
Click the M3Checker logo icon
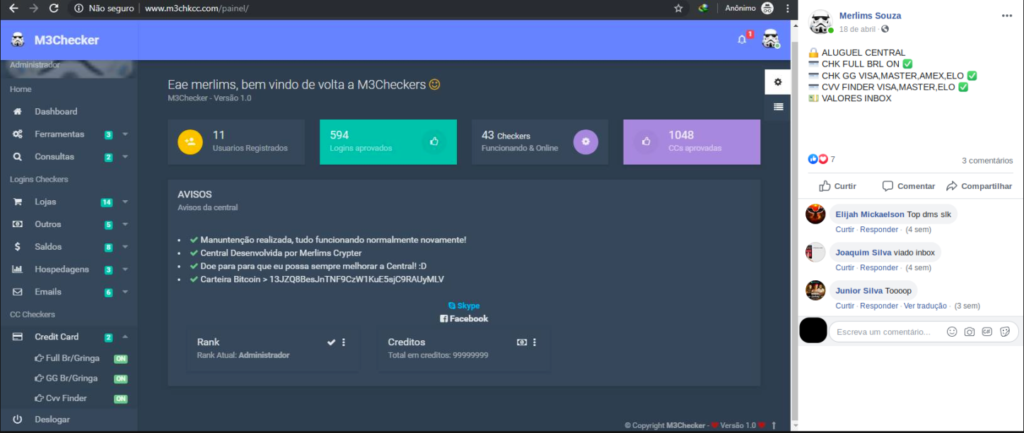tap(18, 40)
